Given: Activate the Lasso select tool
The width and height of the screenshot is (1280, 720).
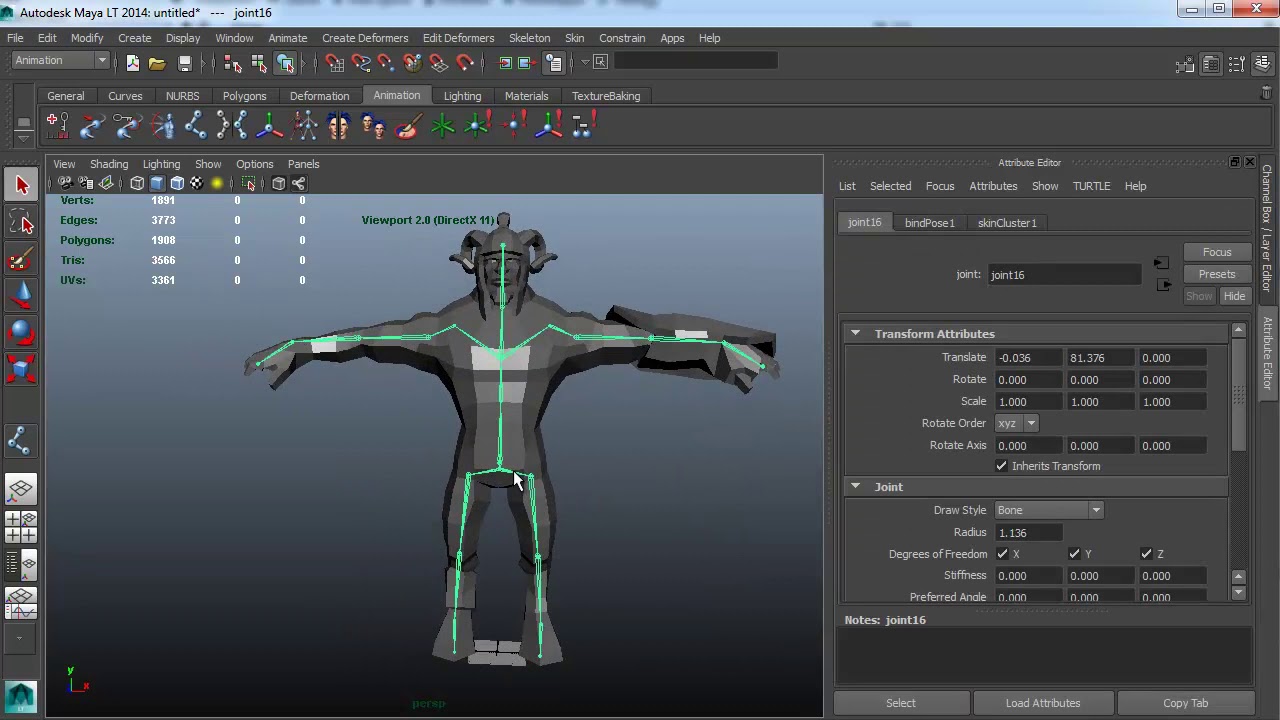Looking at the screenshot, I should tap(21, 222).
